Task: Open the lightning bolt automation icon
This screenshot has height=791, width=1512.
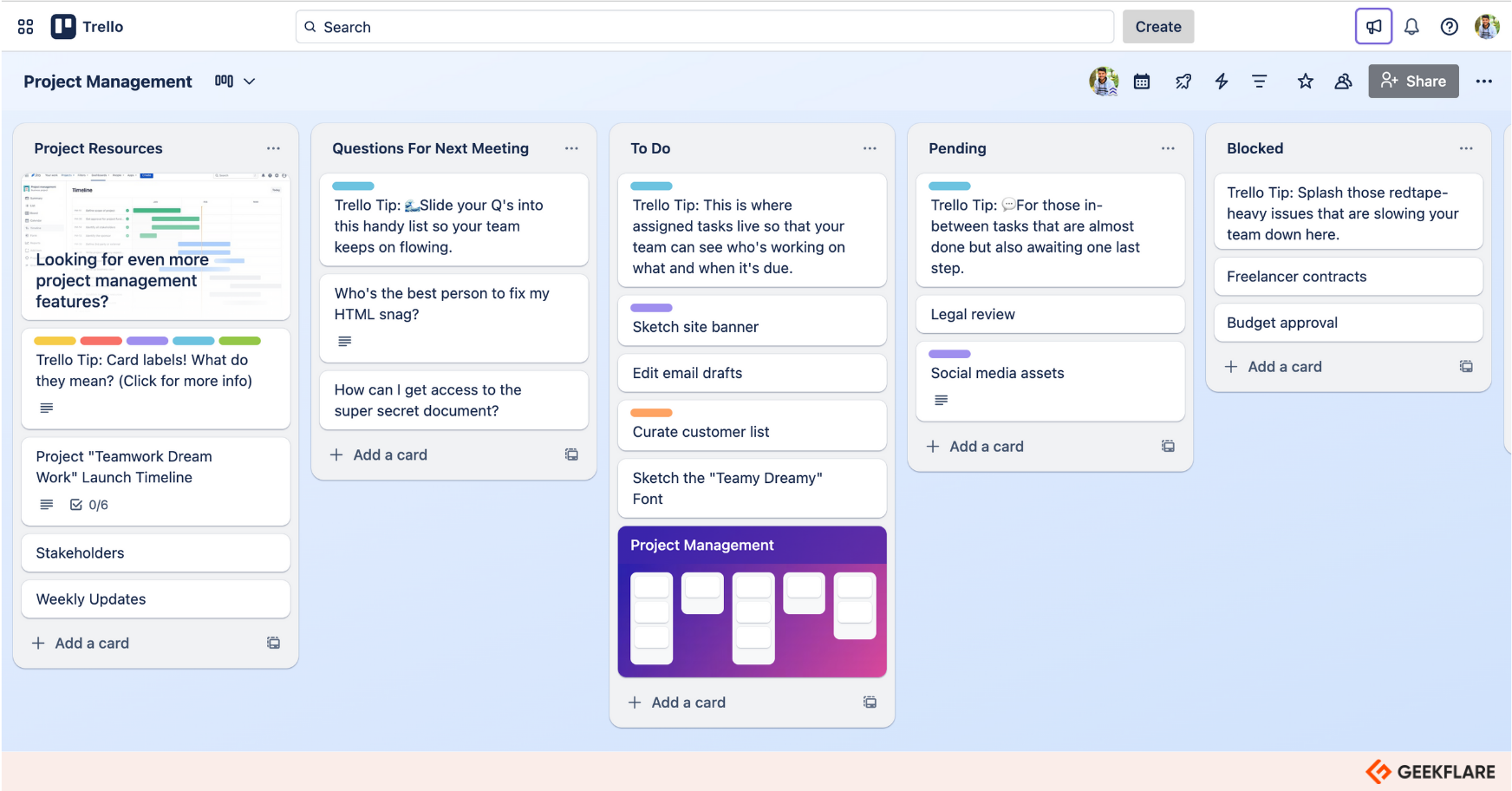Action: coord(1222,82)
